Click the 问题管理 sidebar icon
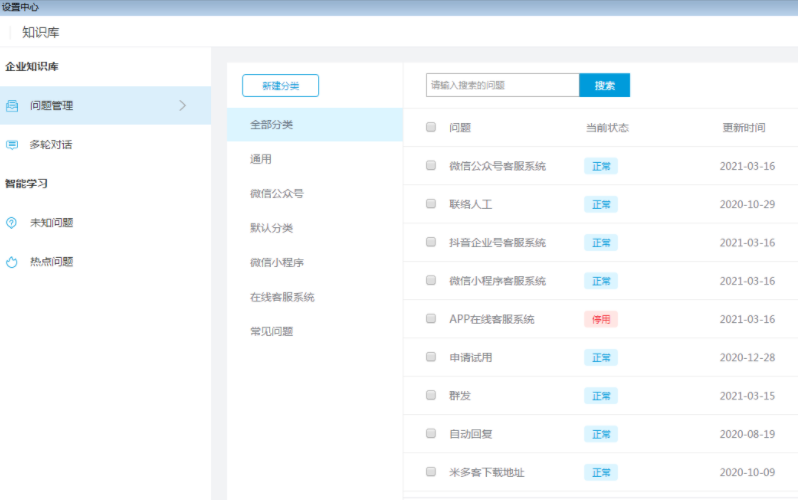Image resolution: width=799 pixels, height=500 pixels. point(12,105)
